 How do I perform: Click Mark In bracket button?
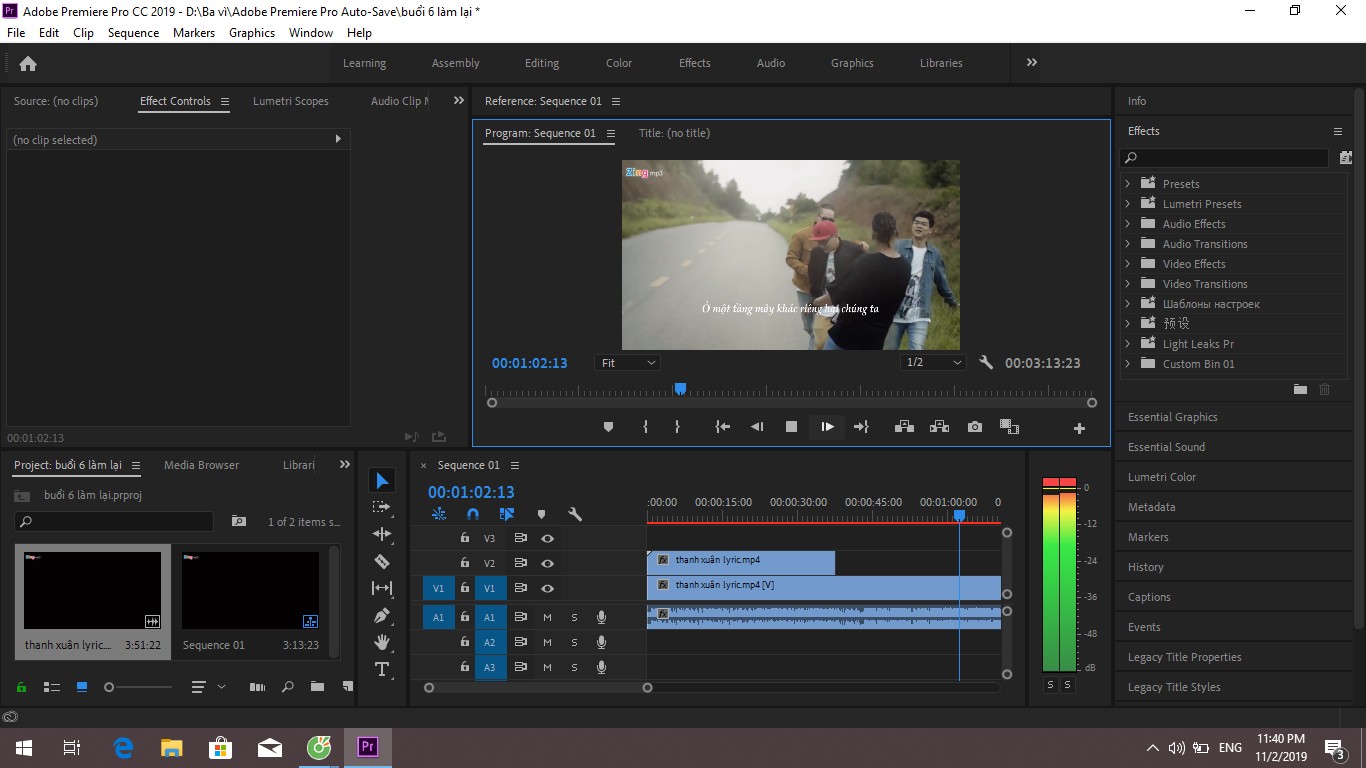click(x=645, y=427)
